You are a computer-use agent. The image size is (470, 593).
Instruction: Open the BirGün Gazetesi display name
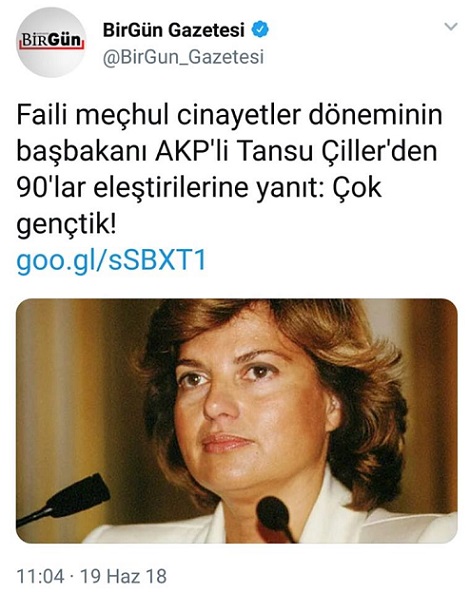174,30
